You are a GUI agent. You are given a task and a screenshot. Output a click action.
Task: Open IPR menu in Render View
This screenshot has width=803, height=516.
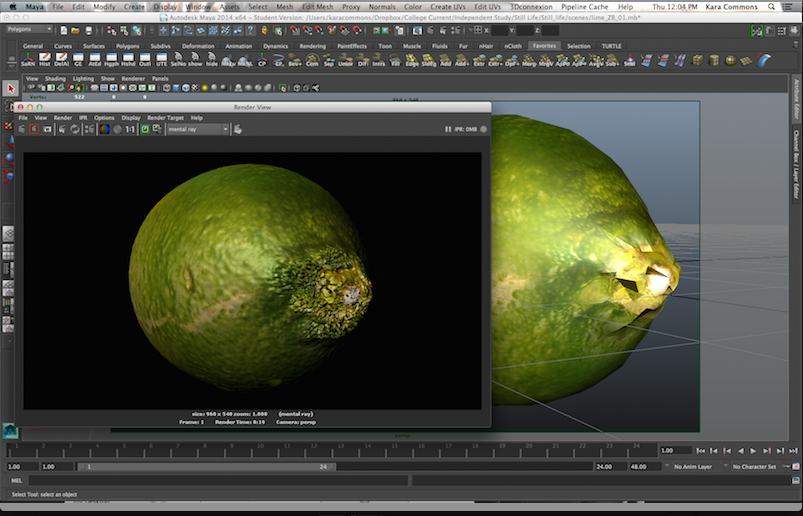(x=83, y=118)
